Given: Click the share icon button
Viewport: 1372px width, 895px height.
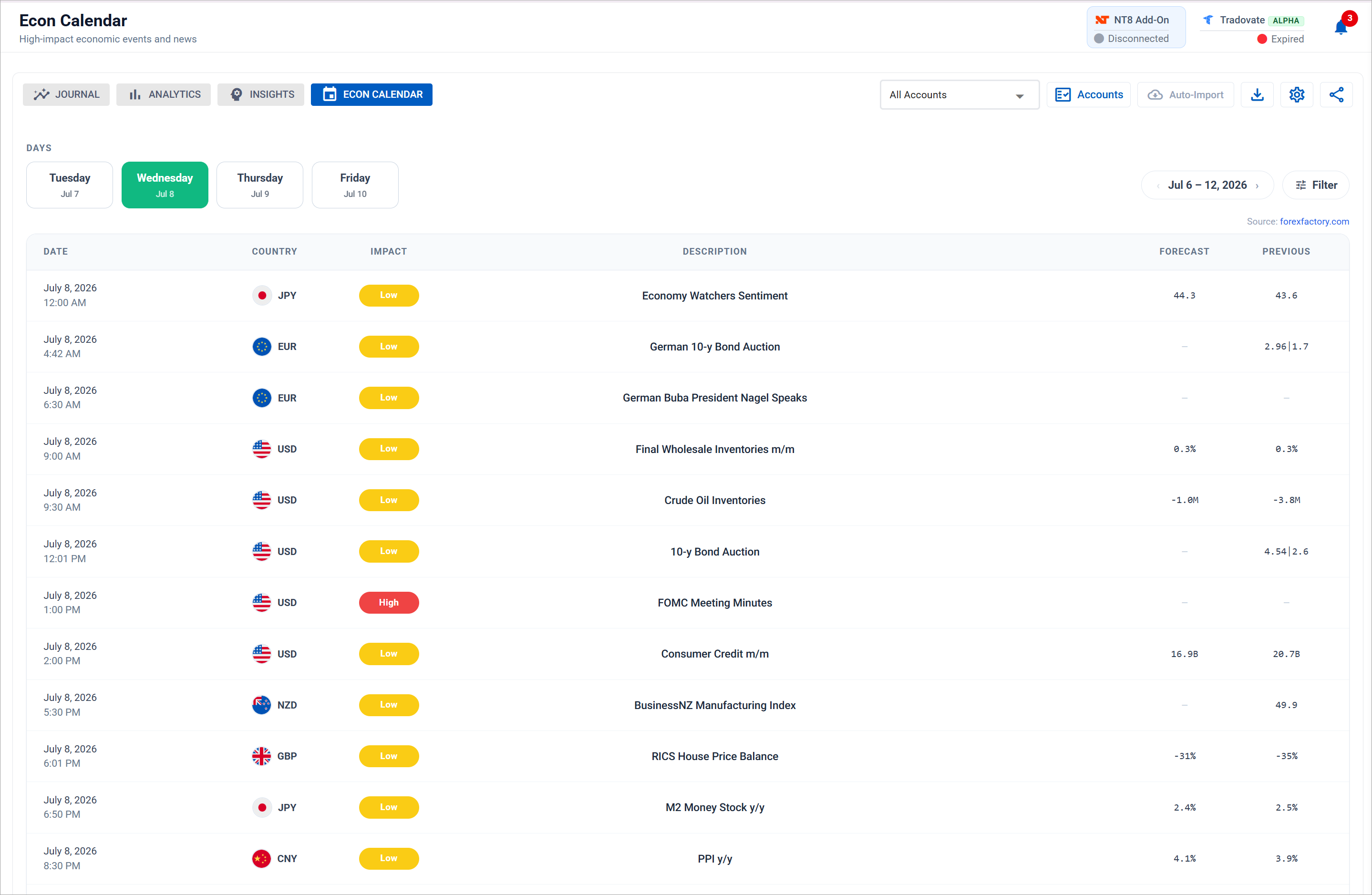Looking at the screenshot, I should pos(1336,94).
